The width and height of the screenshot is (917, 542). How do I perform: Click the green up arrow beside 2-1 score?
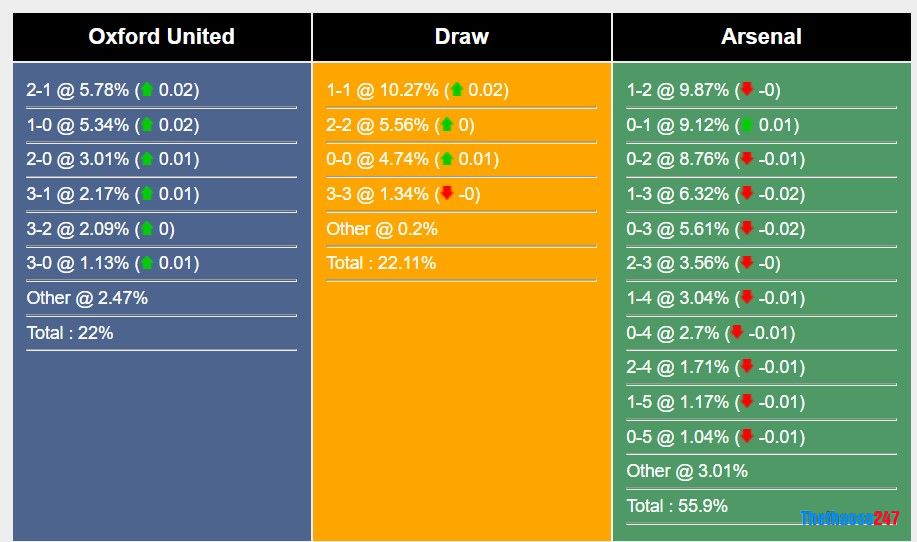point(147,90)
